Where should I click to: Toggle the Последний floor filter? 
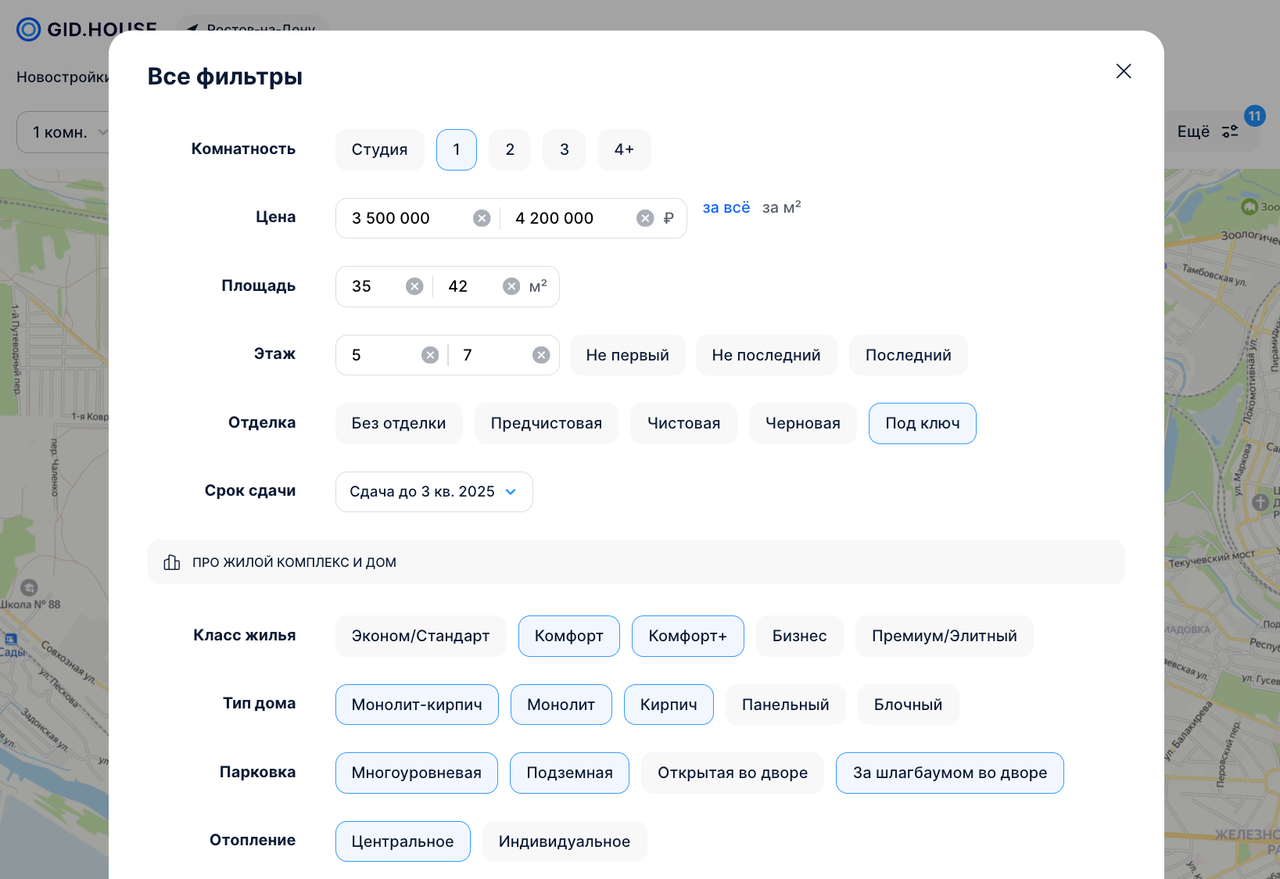pyautogui.click(x=908, y=355)
